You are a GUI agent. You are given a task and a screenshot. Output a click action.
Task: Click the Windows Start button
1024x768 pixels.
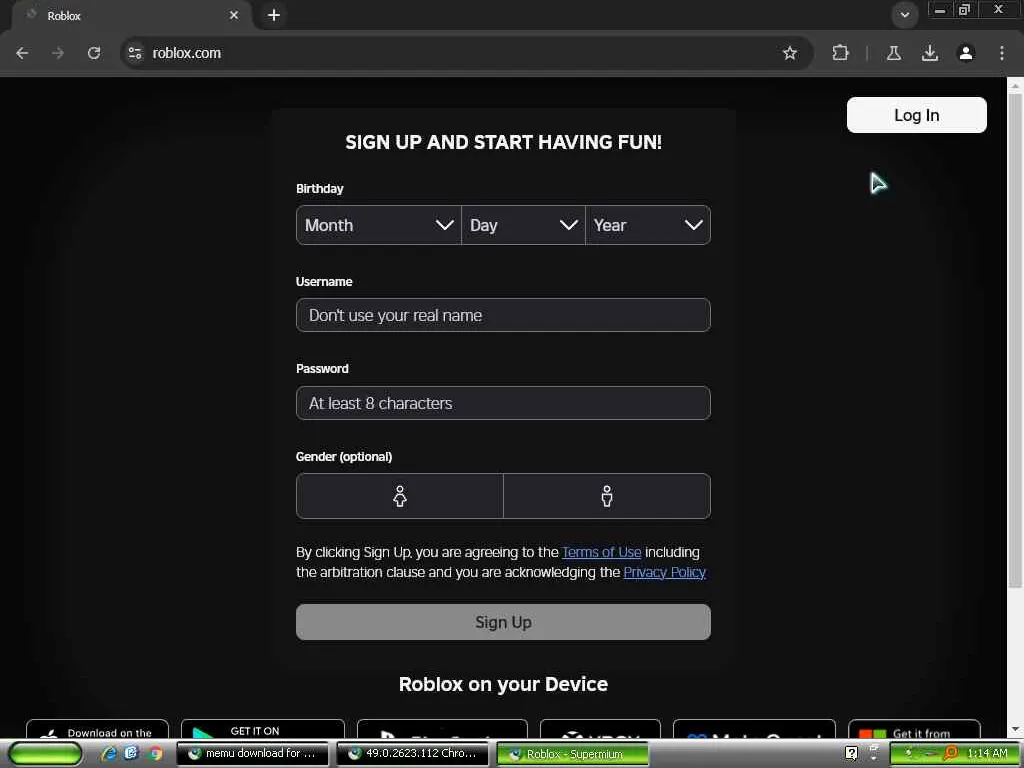tap(46, 754)
